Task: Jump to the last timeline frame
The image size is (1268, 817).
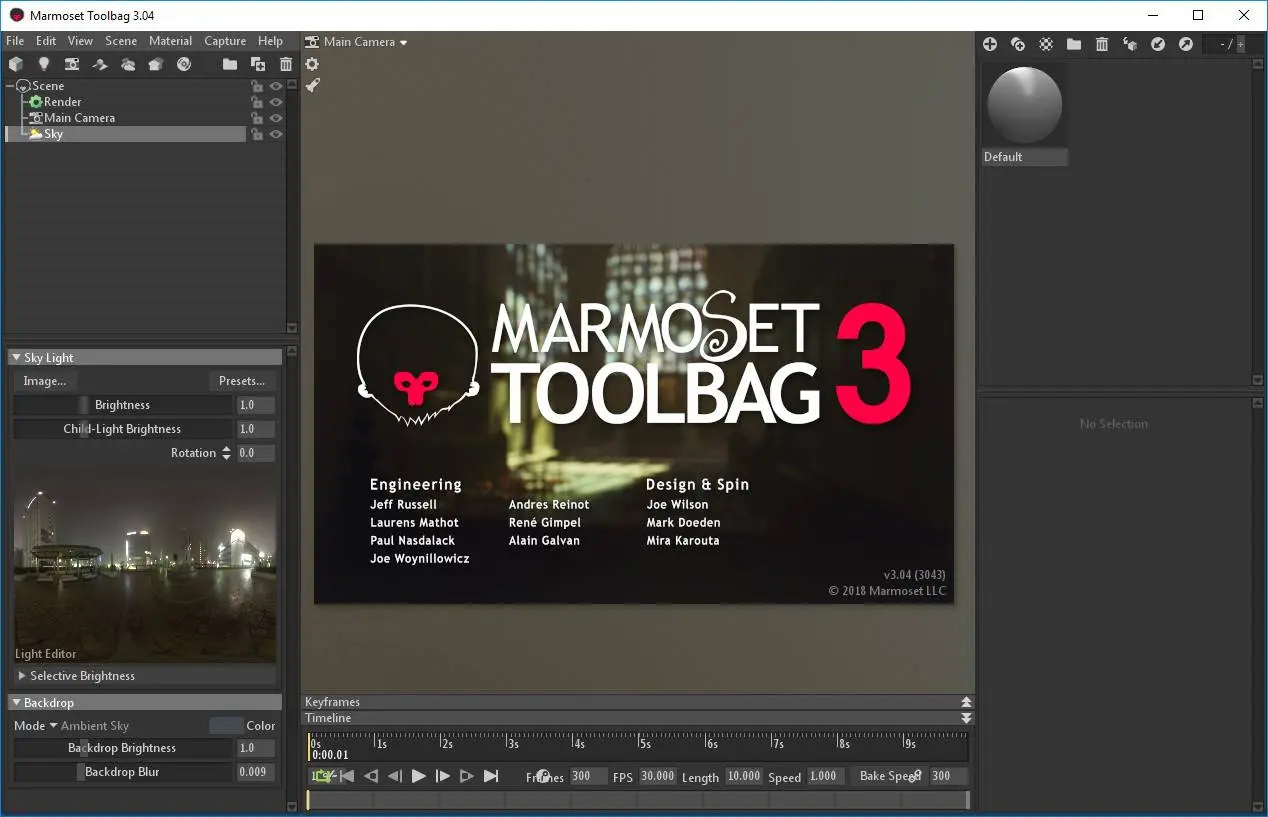Action: [x=491, y=776]
